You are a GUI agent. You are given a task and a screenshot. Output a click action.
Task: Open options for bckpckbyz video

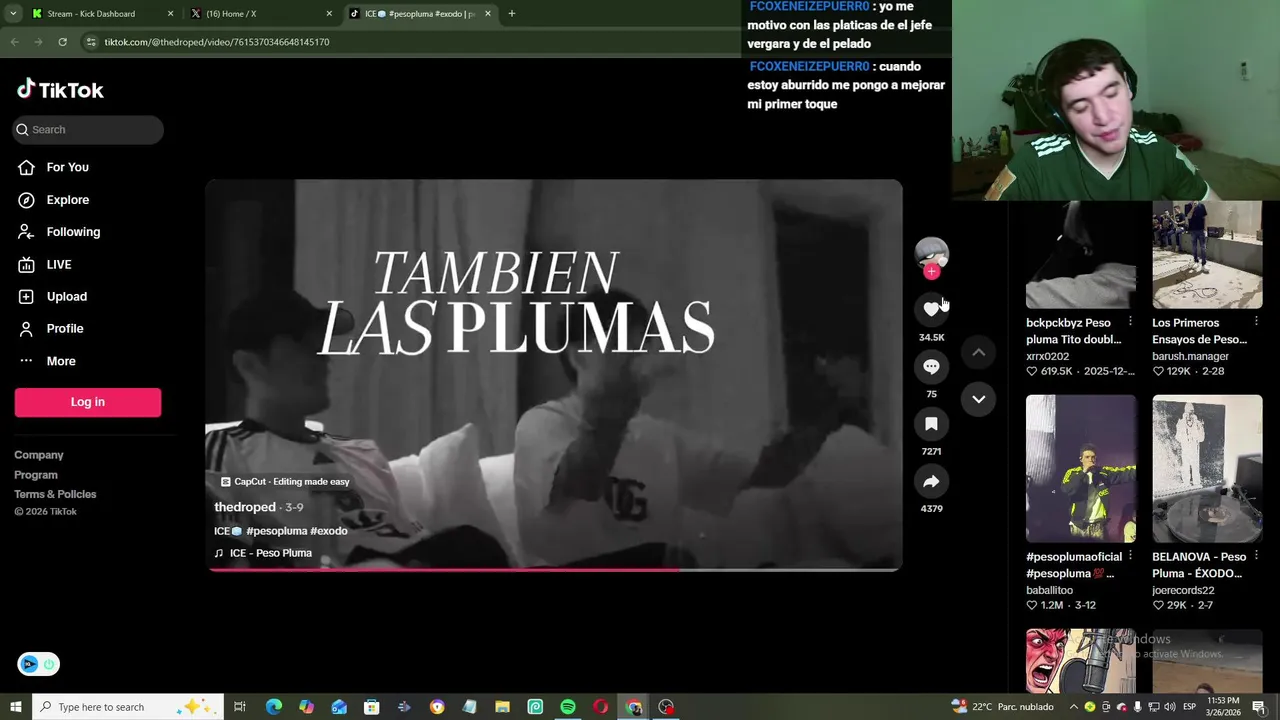(1130, 321)
